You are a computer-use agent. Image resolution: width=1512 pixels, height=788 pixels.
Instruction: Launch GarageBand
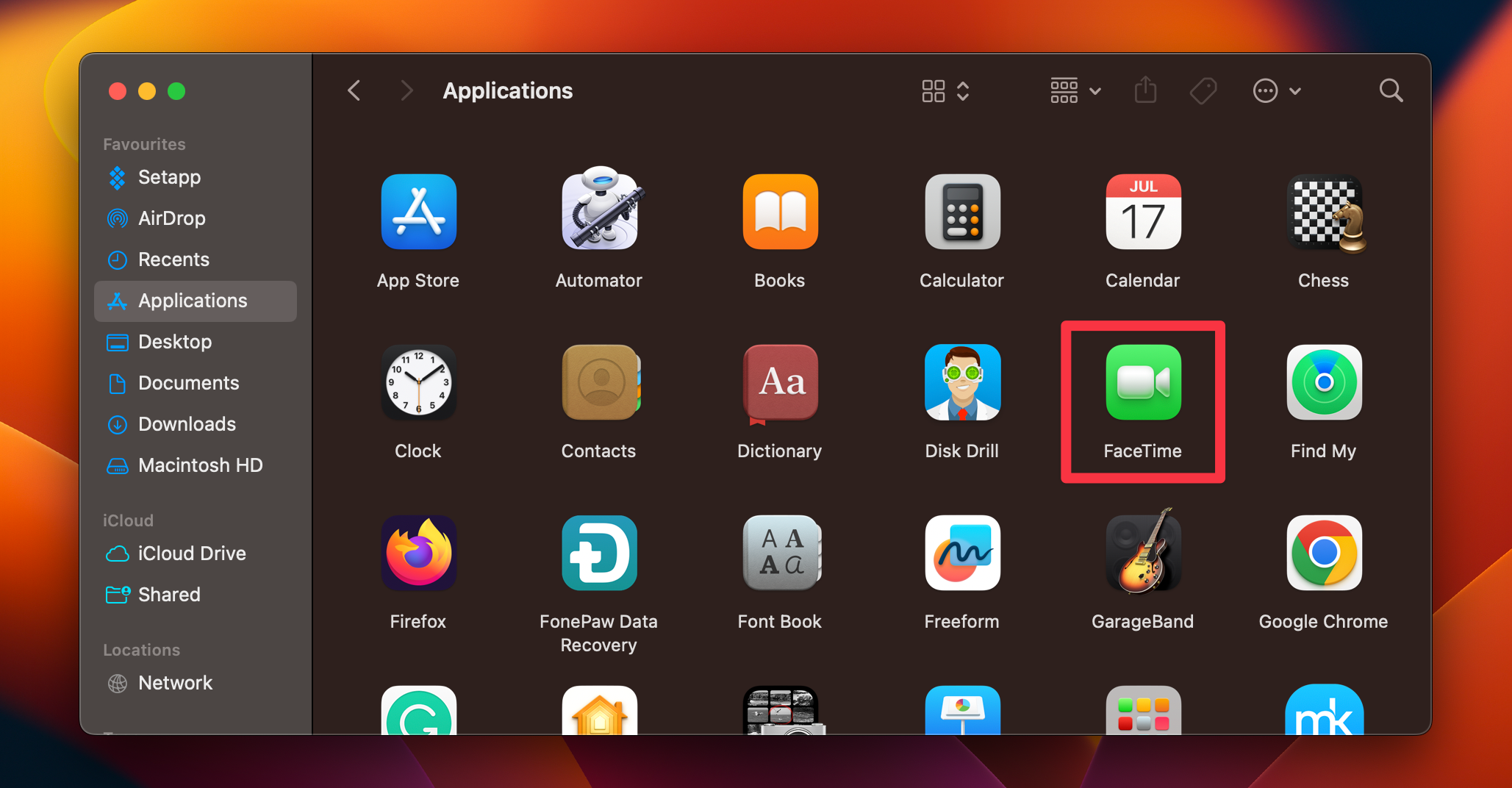1142,554
